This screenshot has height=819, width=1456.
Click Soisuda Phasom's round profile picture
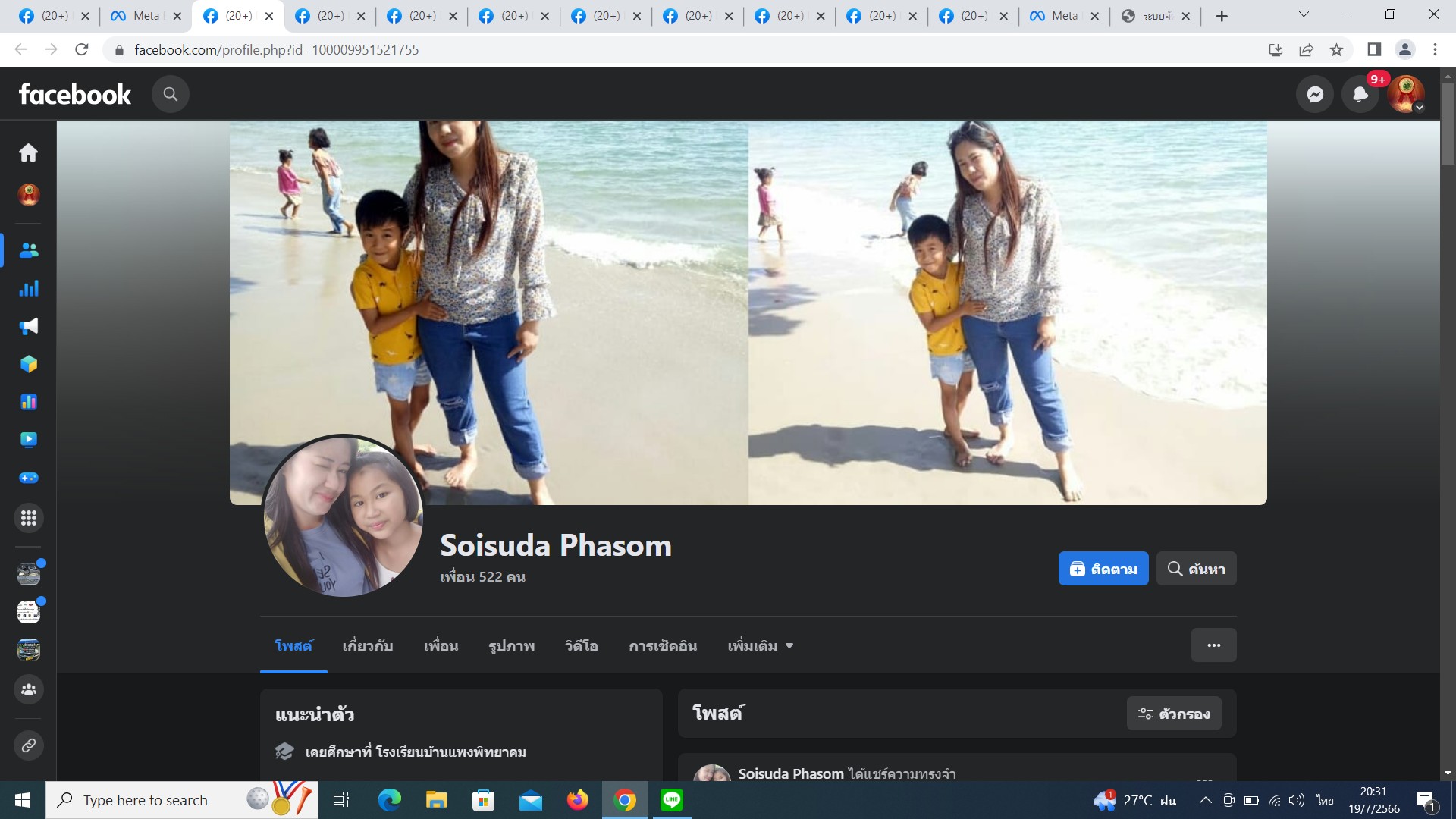343,516
